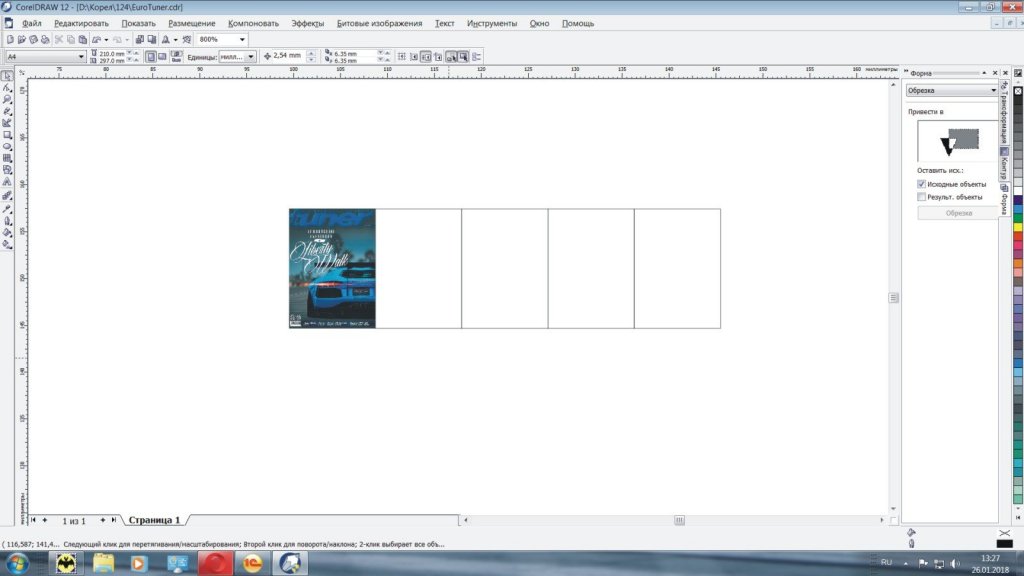Open the Эффекты menu
This screenshot has height=576, width=1024.
pyautogui.click(x=307, y=23)
